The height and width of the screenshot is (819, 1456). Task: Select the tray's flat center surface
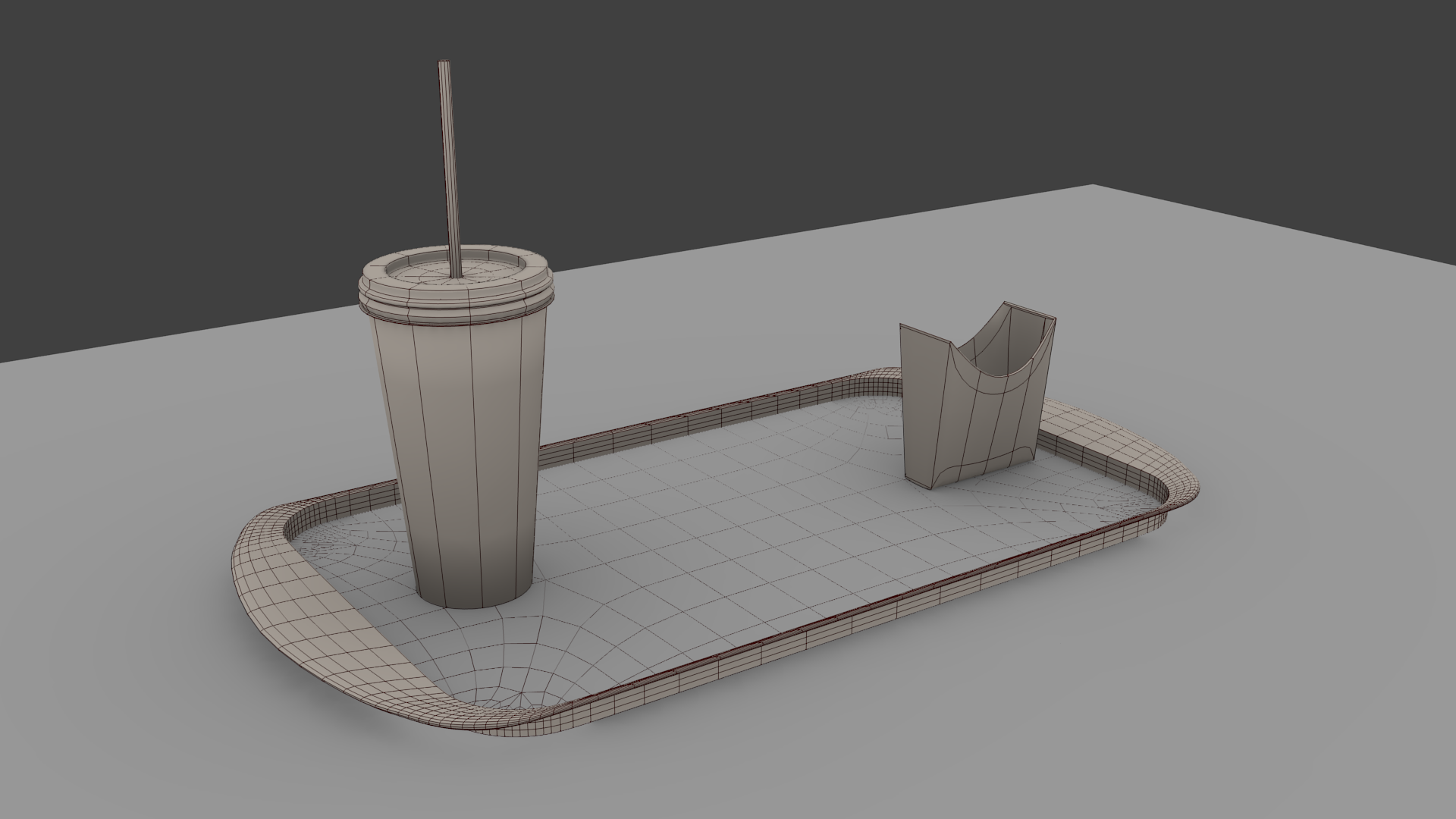tap(720, 531)
